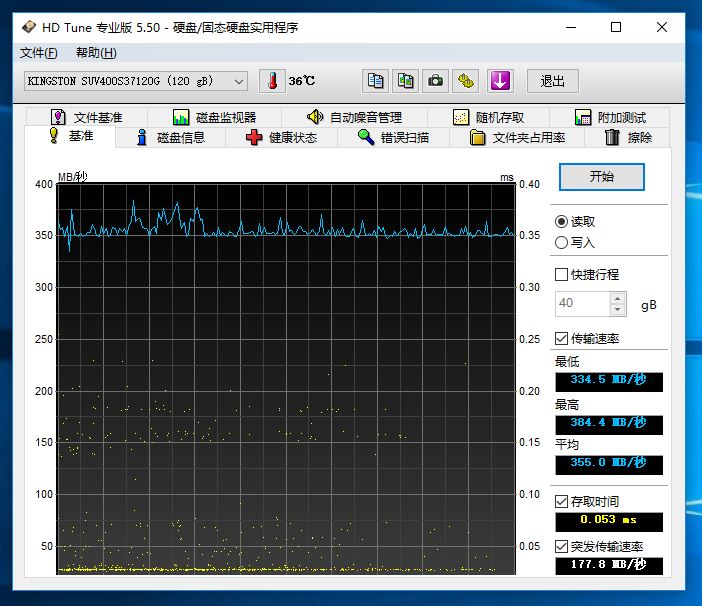Click the copy screenshot to clipboard icon

point(405,81)
